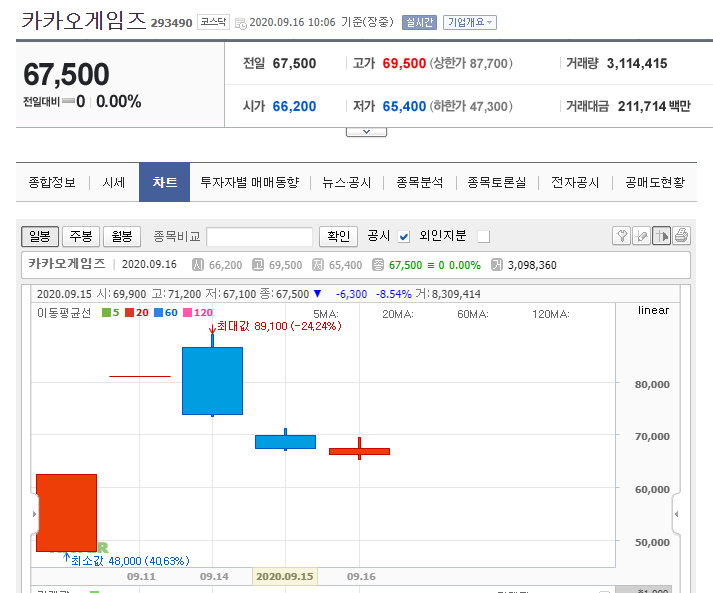This screenshot has width=713, height=593.
Task: Switch to 월봉 monthly candles
Action: coord(122,236)
